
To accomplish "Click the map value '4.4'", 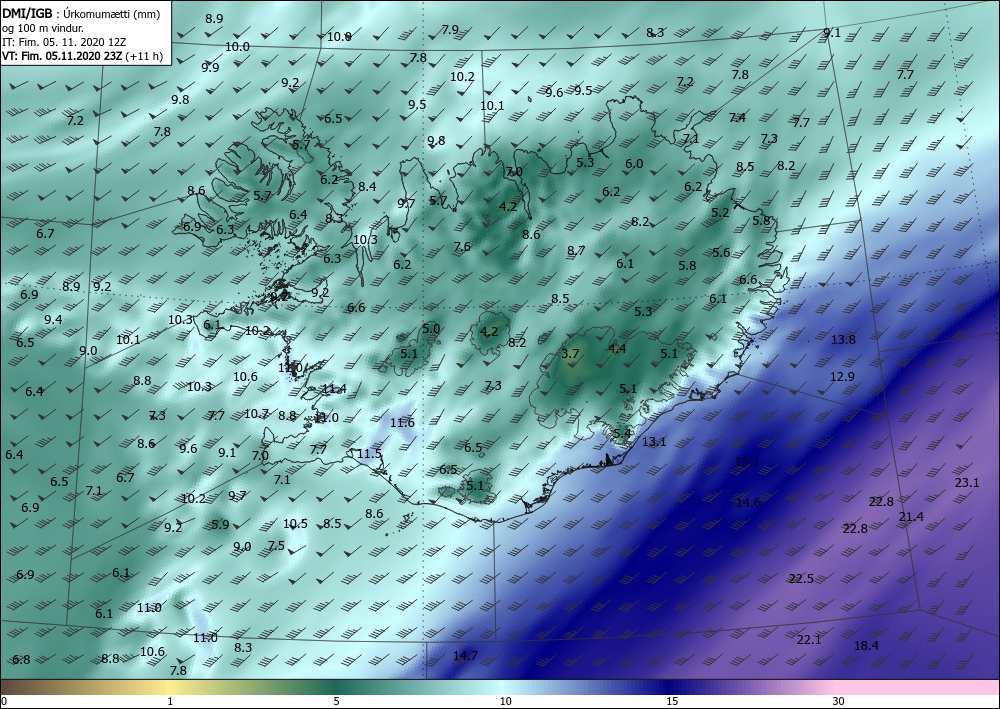I will pyautogui.click(x=617, y=348).
